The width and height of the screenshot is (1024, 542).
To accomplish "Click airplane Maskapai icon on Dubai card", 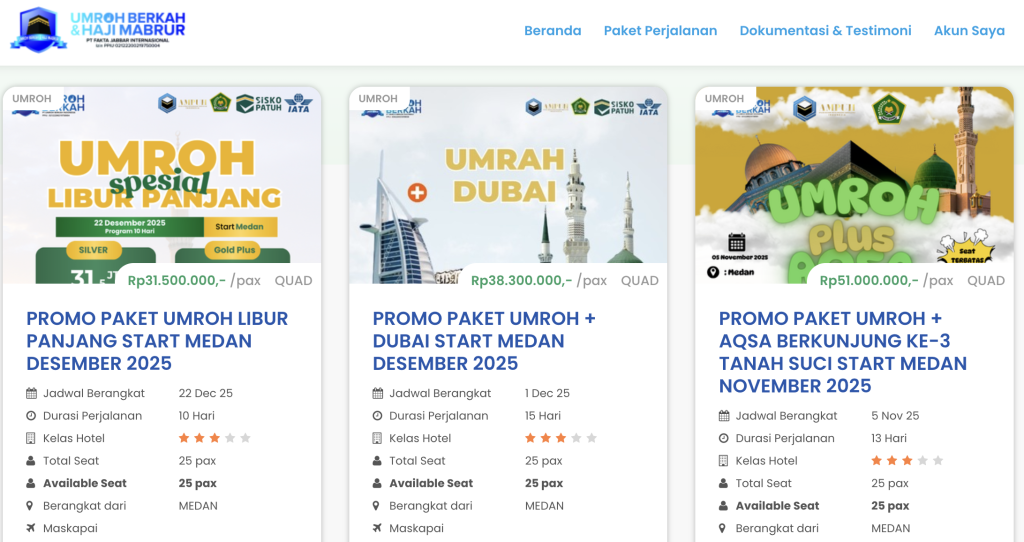I will point(377,528).
